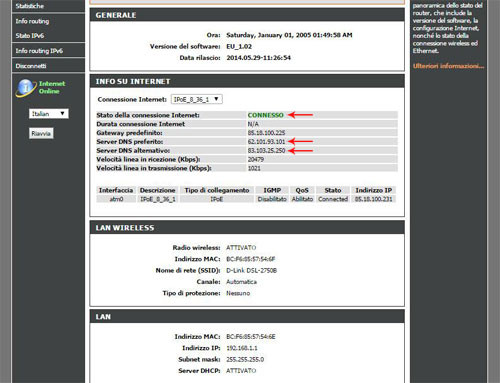
Task: Select the atm0 interface table cell
Action: (x=116, y=199)
